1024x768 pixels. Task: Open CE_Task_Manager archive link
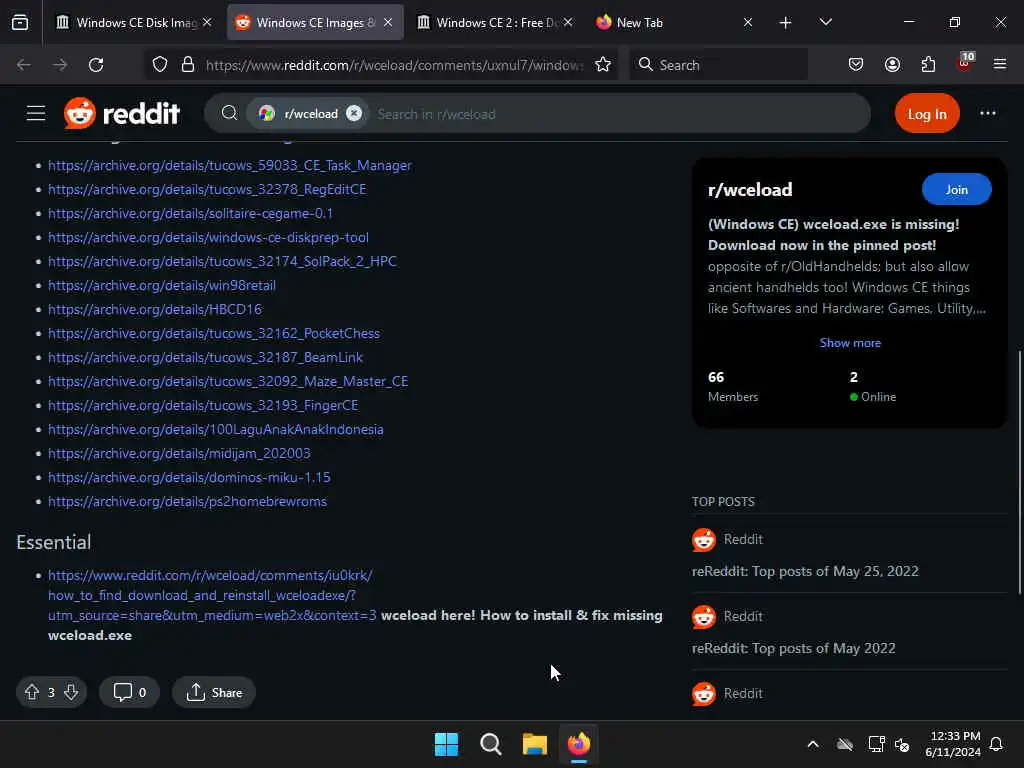[x=230, y=165]
